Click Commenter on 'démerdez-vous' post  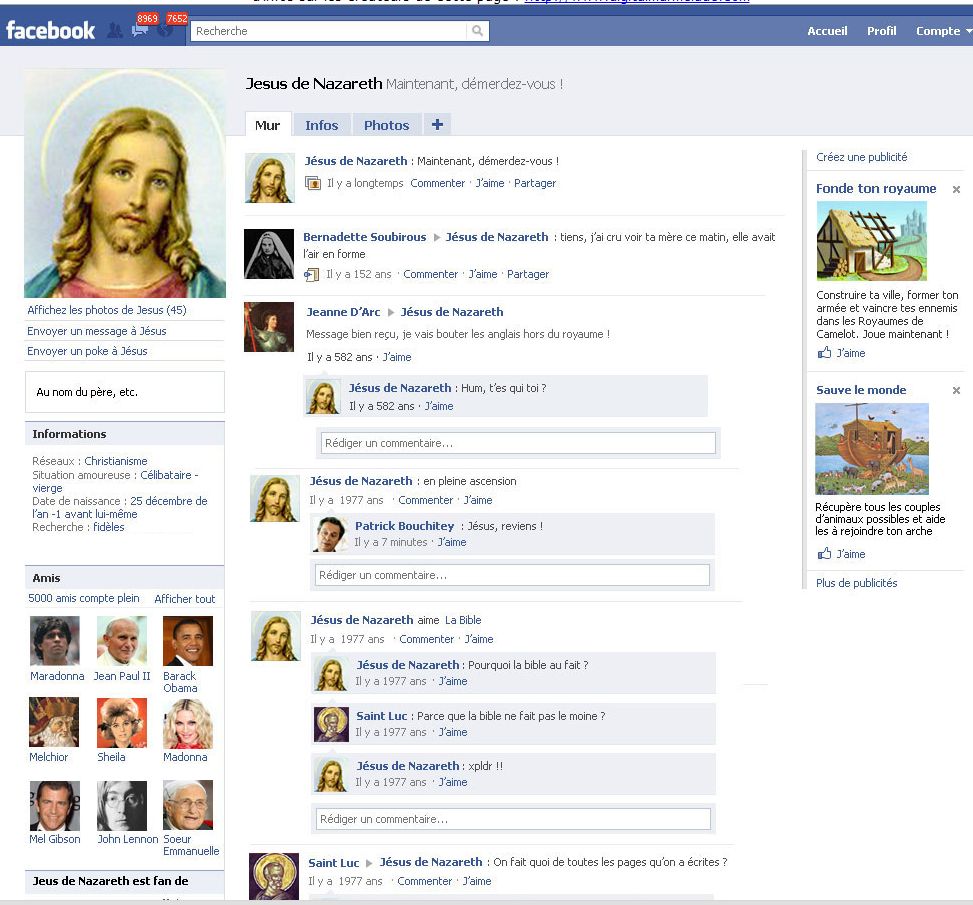[x=437, y=183]
